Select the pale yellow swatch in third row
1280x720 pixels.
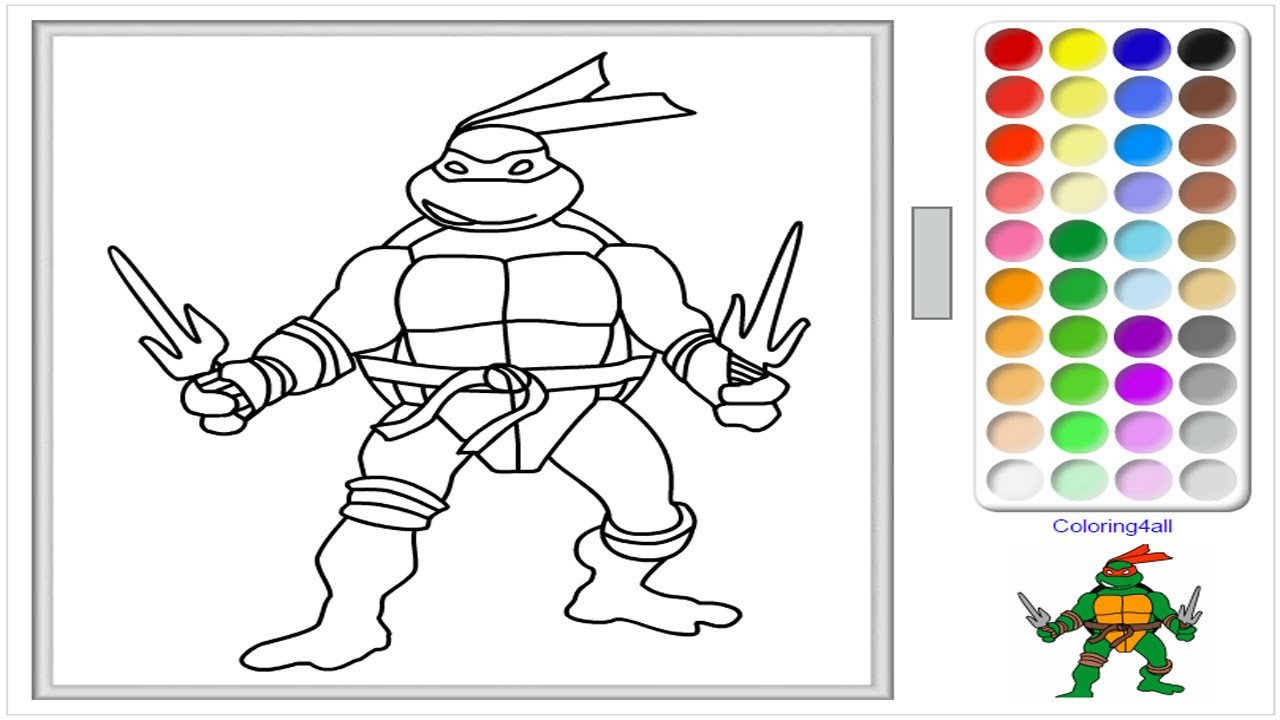click(x=1078, y=145)
